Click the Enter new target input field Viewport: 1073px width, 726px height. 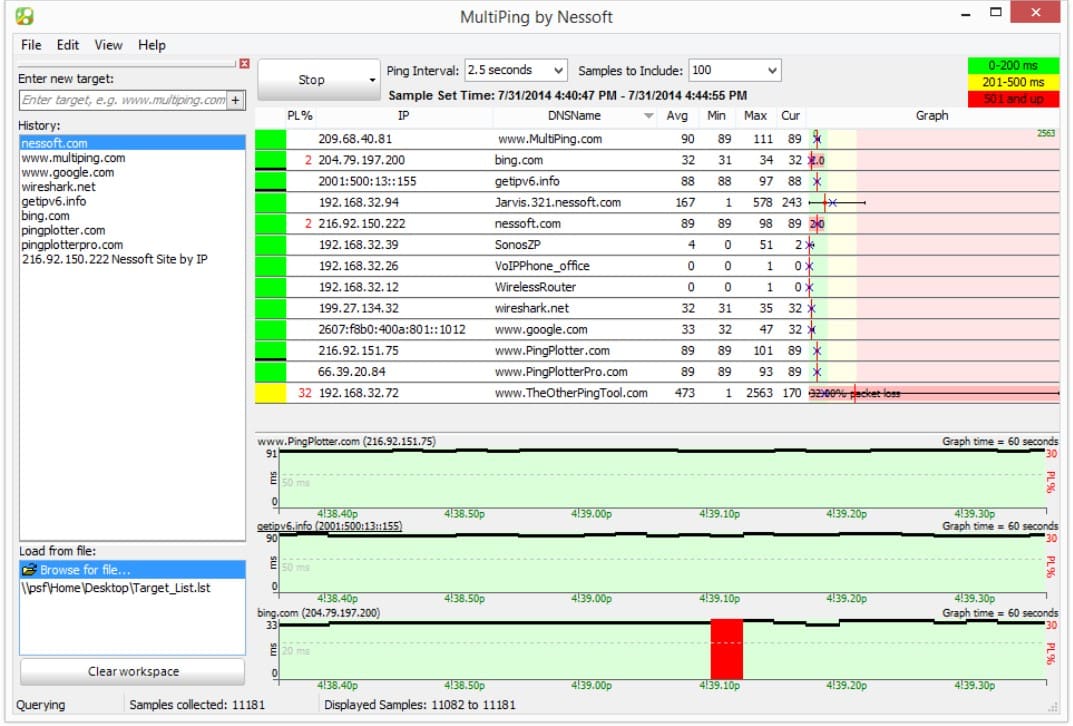click(123, 100)
